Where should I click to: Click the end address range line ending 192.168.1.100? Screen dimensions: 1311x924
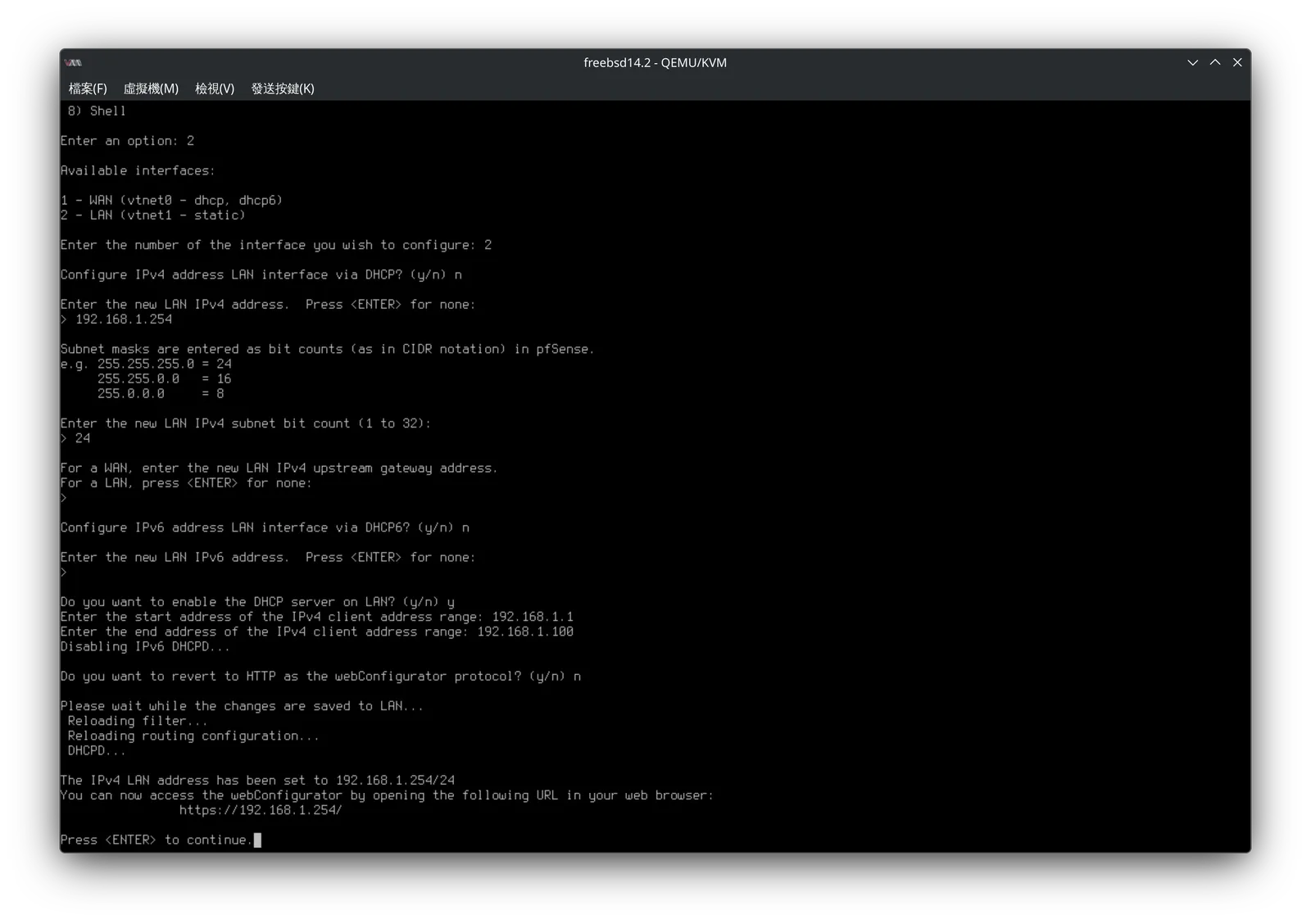point(317,632)
